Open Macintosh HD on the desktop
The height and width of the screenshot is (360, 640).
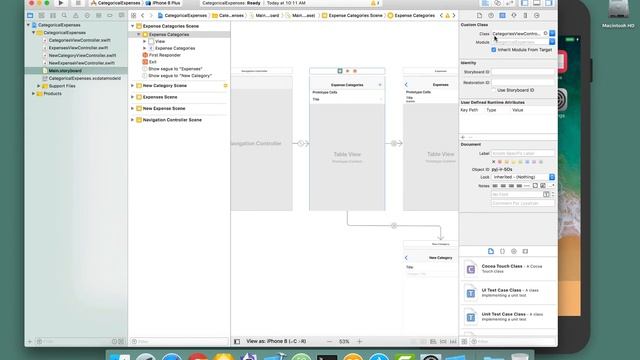pos(618,14)
